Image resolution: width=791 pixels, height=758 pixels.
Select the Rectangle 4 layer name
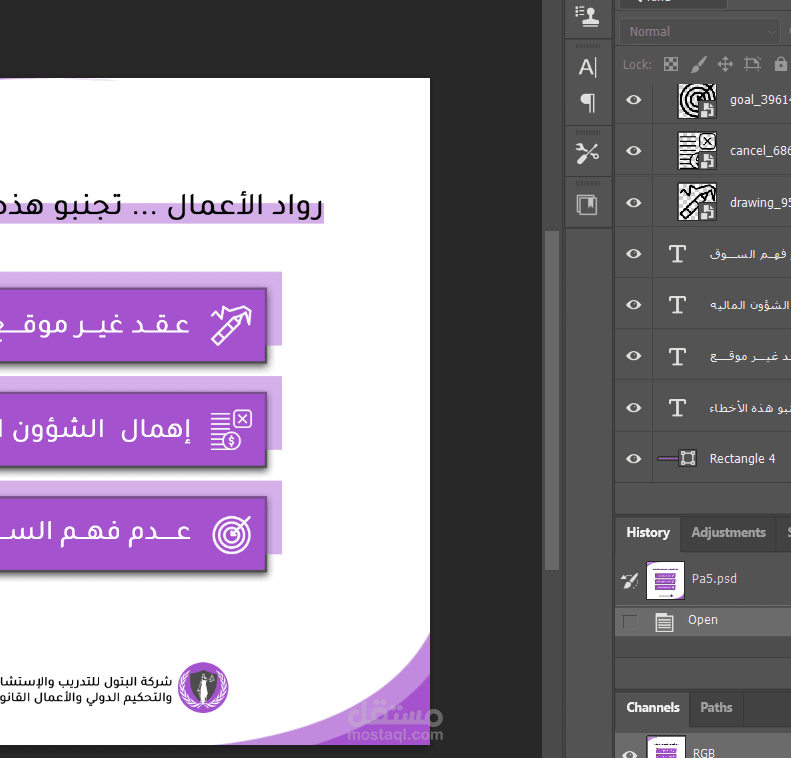742,458
